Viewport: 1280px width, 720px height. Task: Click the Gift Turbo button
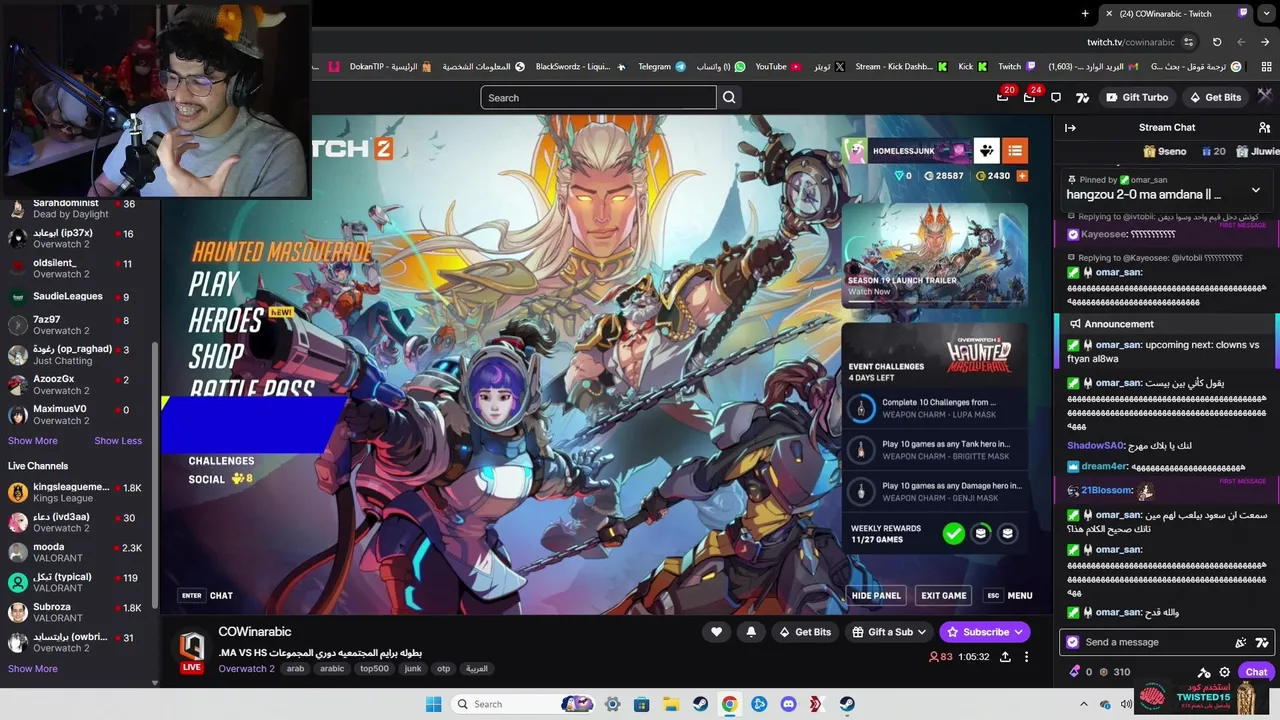(x=1137, y=97)
